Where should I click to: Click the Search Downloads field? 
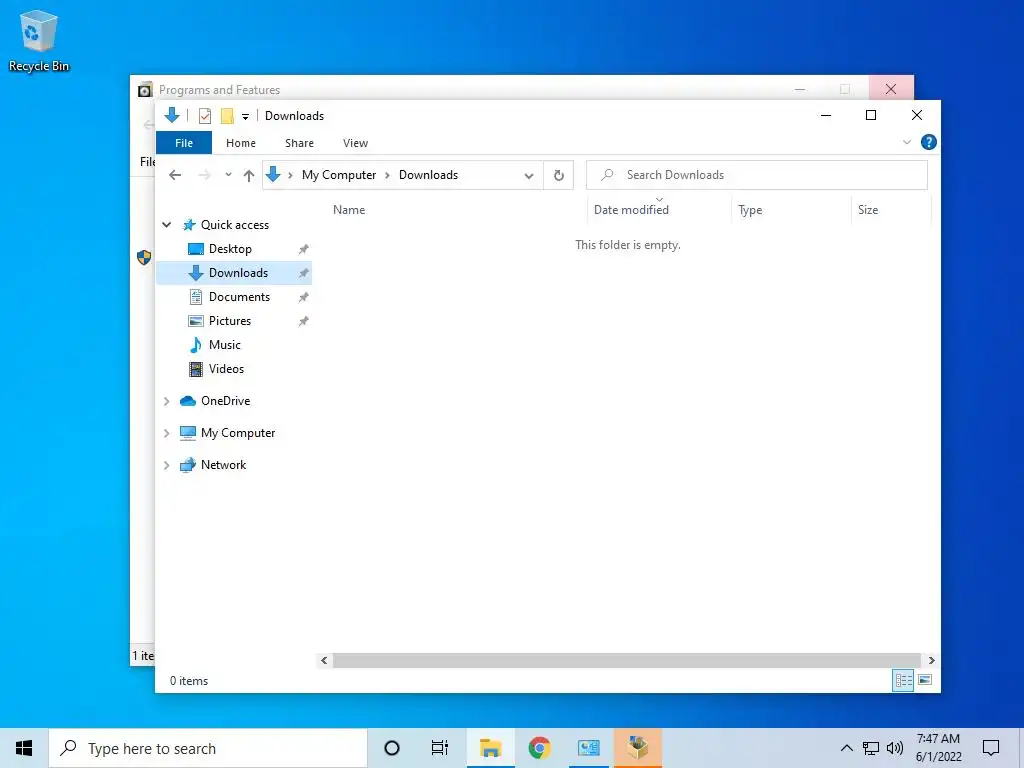756,175
